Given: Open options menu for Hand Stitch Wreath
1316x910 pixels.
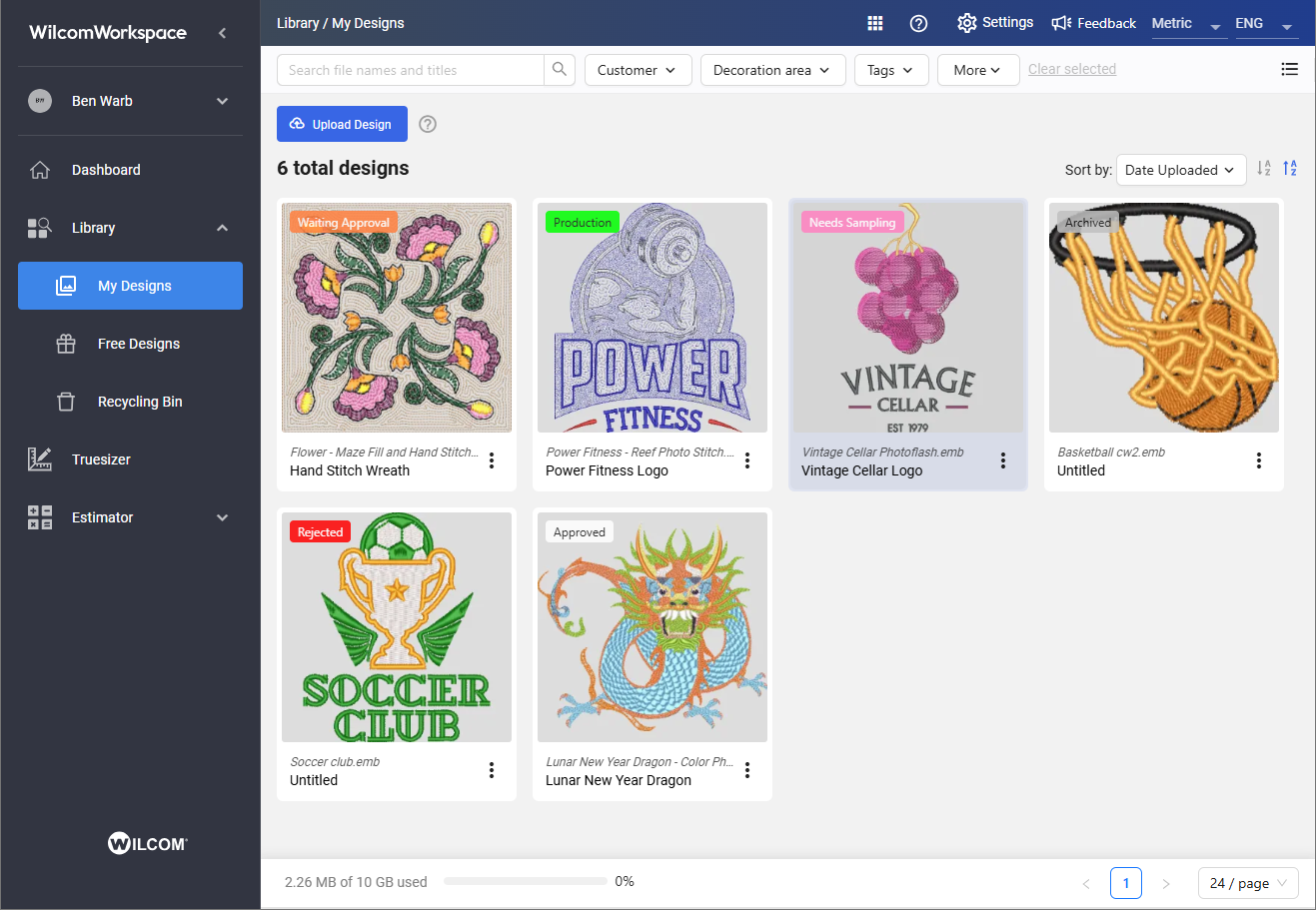Looking at the screenshot, I should 492,460.
